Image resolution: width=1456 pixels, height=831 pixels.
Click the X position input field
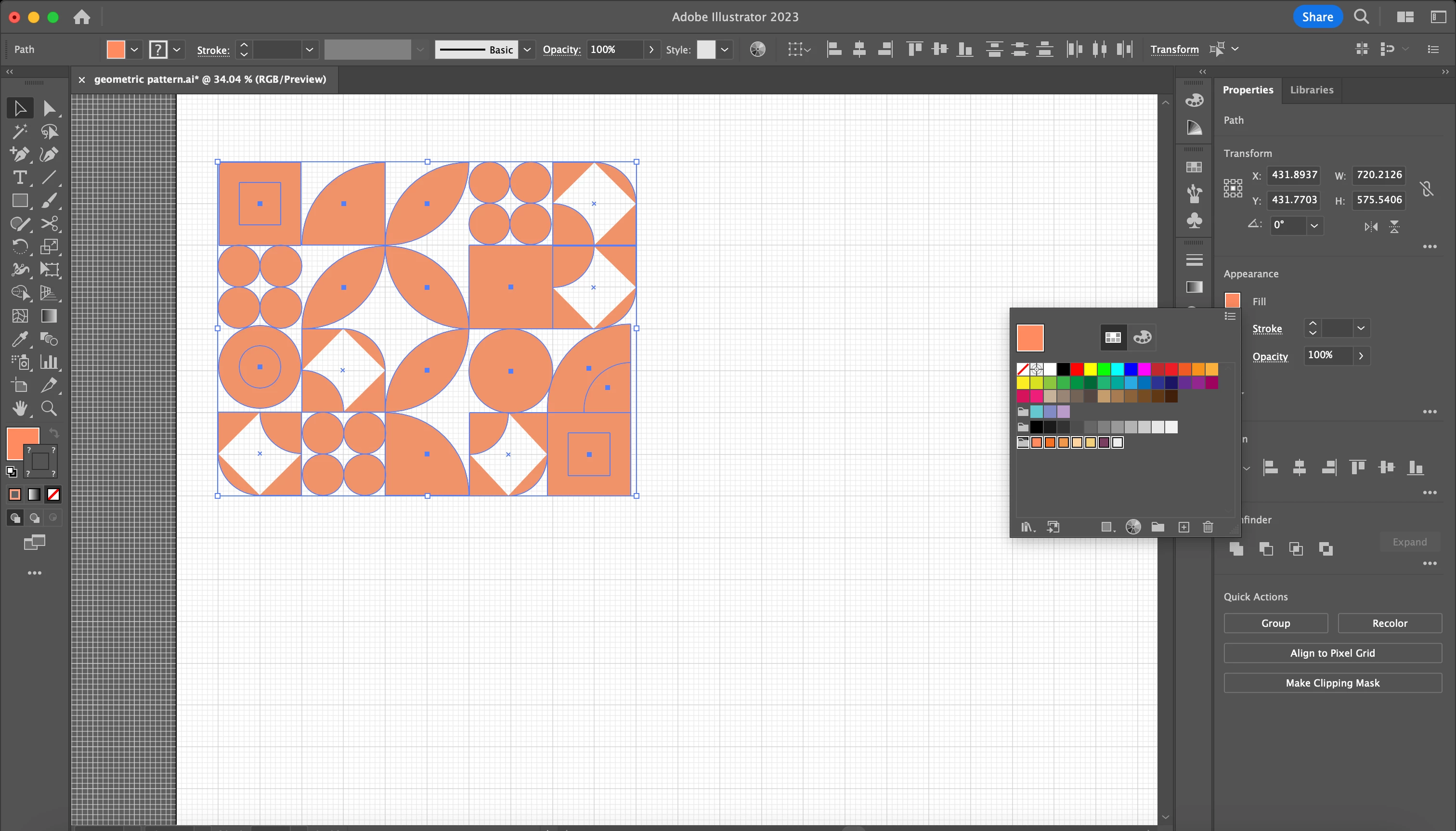click(1294, 175)
